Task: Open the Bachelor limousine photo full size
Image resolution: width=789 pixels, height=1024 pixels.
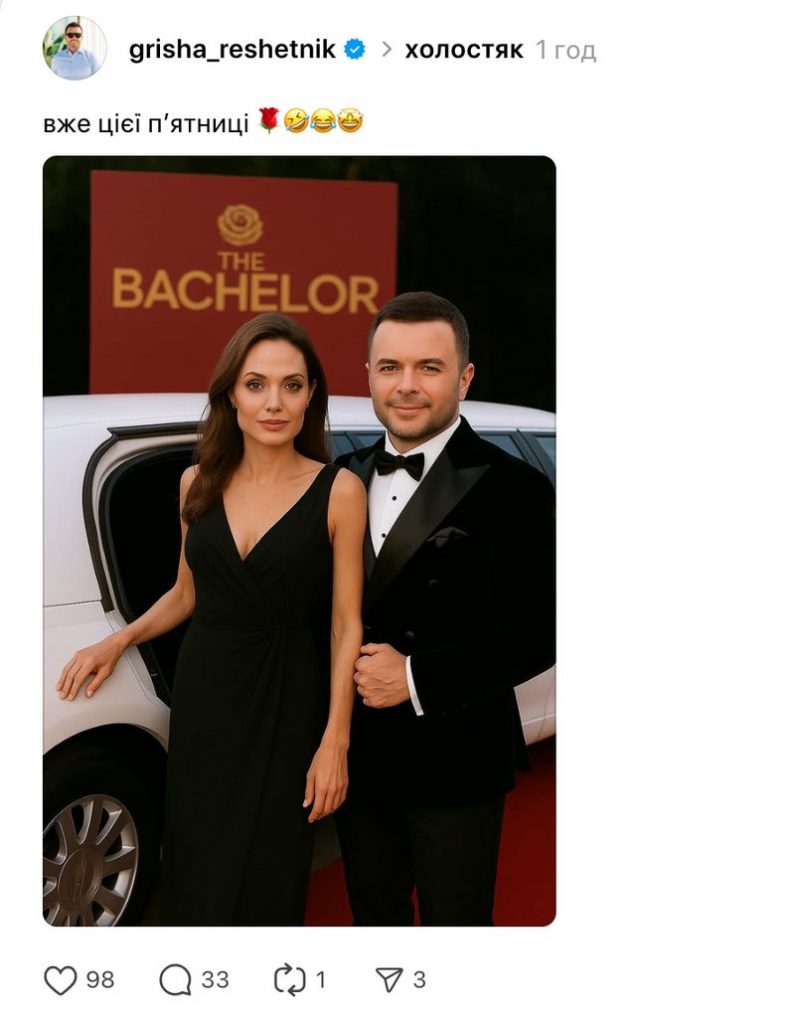Action: coord(299,541)
